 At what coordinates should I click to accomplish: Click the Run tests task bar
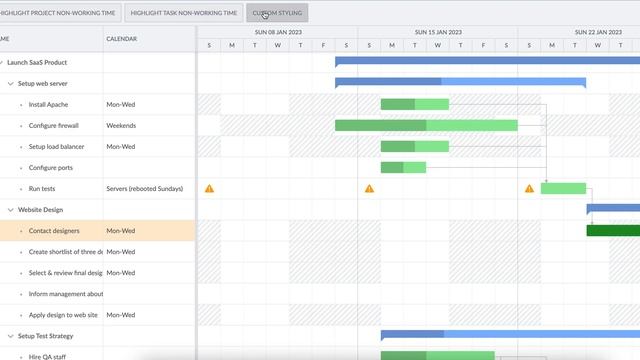pyautogui.click(x=563, y=189)
